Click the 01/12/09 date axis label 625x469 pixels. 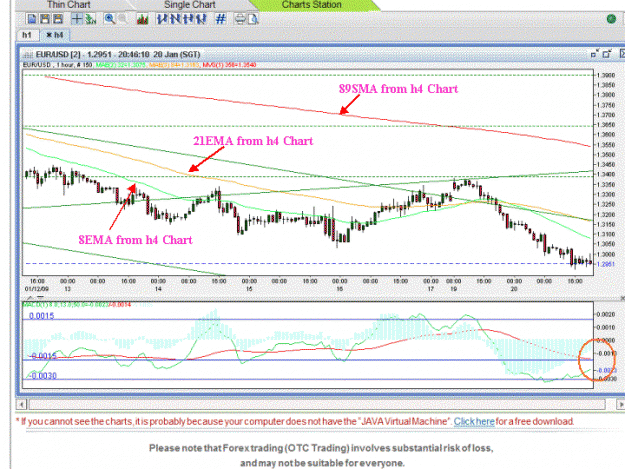[36, 289]
